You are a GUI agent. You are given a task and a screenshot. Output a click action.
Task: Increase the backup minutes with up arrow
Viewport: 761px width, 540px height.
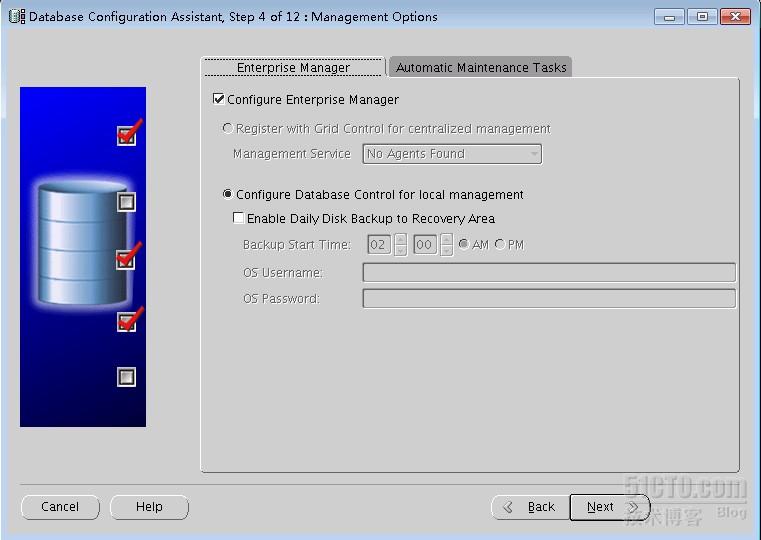click(447, 239)
